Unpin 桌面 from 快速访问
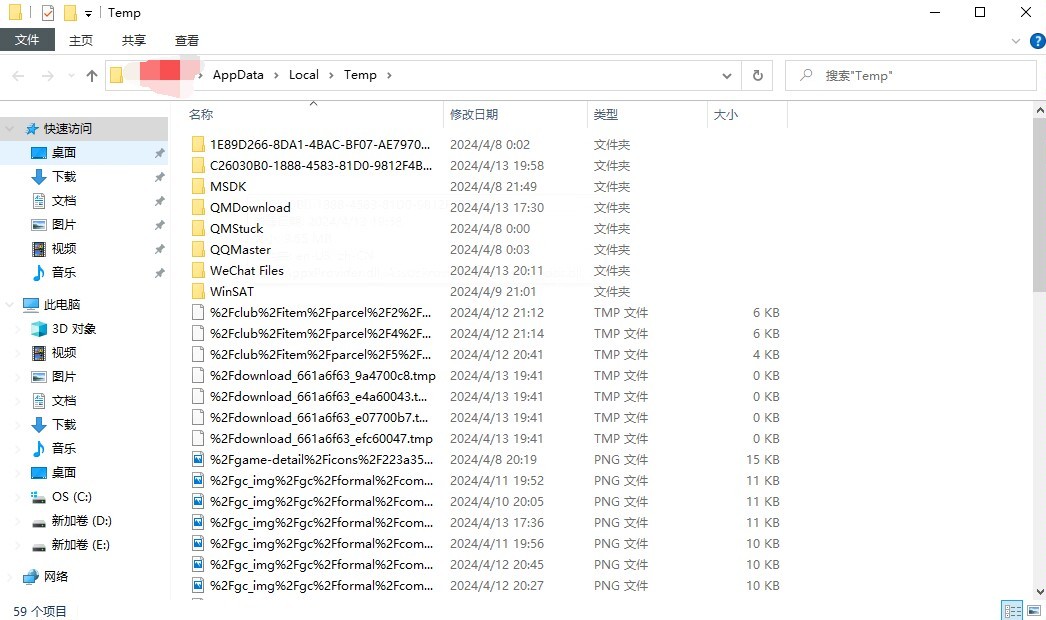Viewport: 1046px width, 620px height. [157, 152]
